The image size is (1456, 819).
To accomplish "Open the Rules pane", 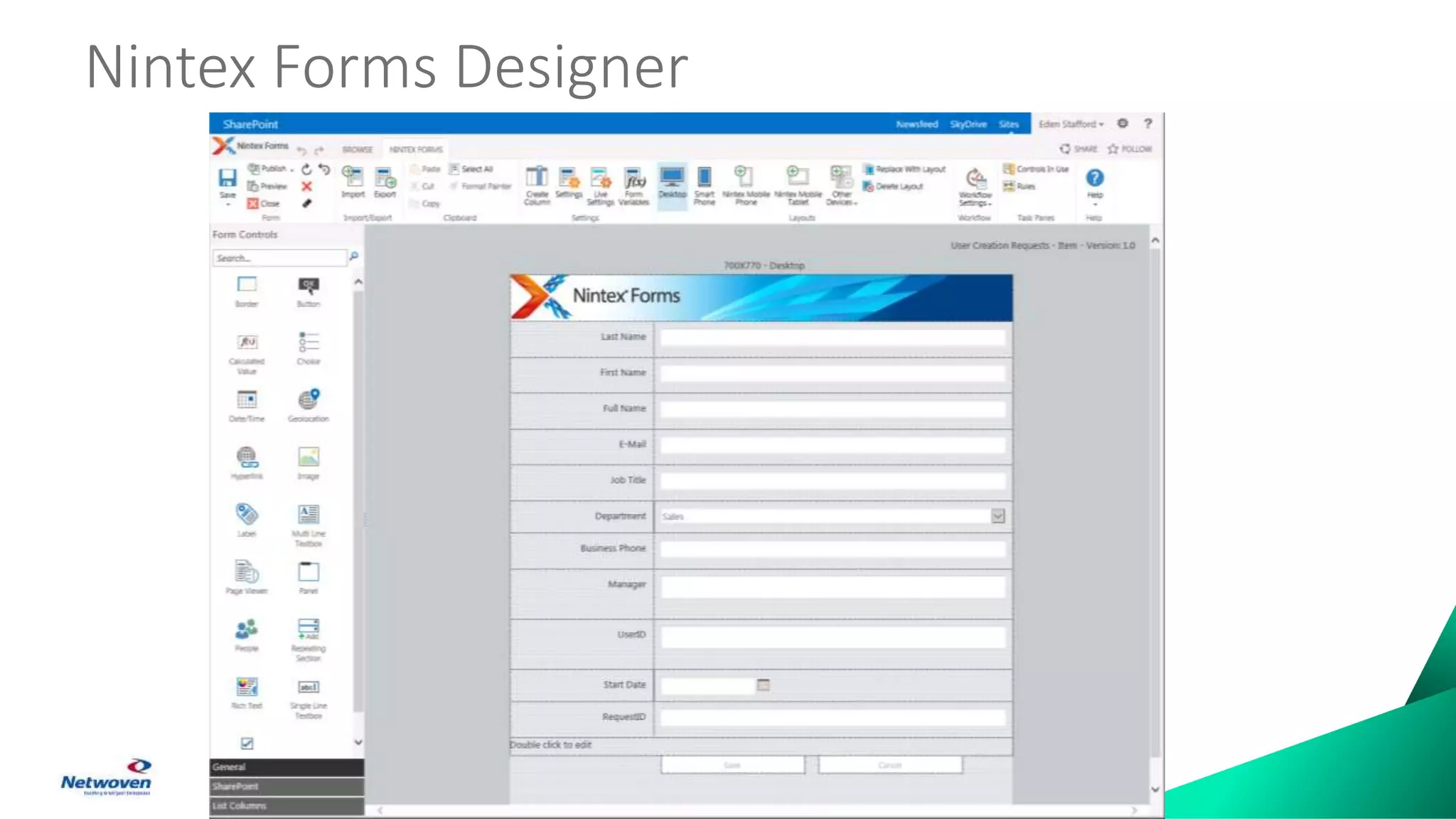I will [1019, 186].
